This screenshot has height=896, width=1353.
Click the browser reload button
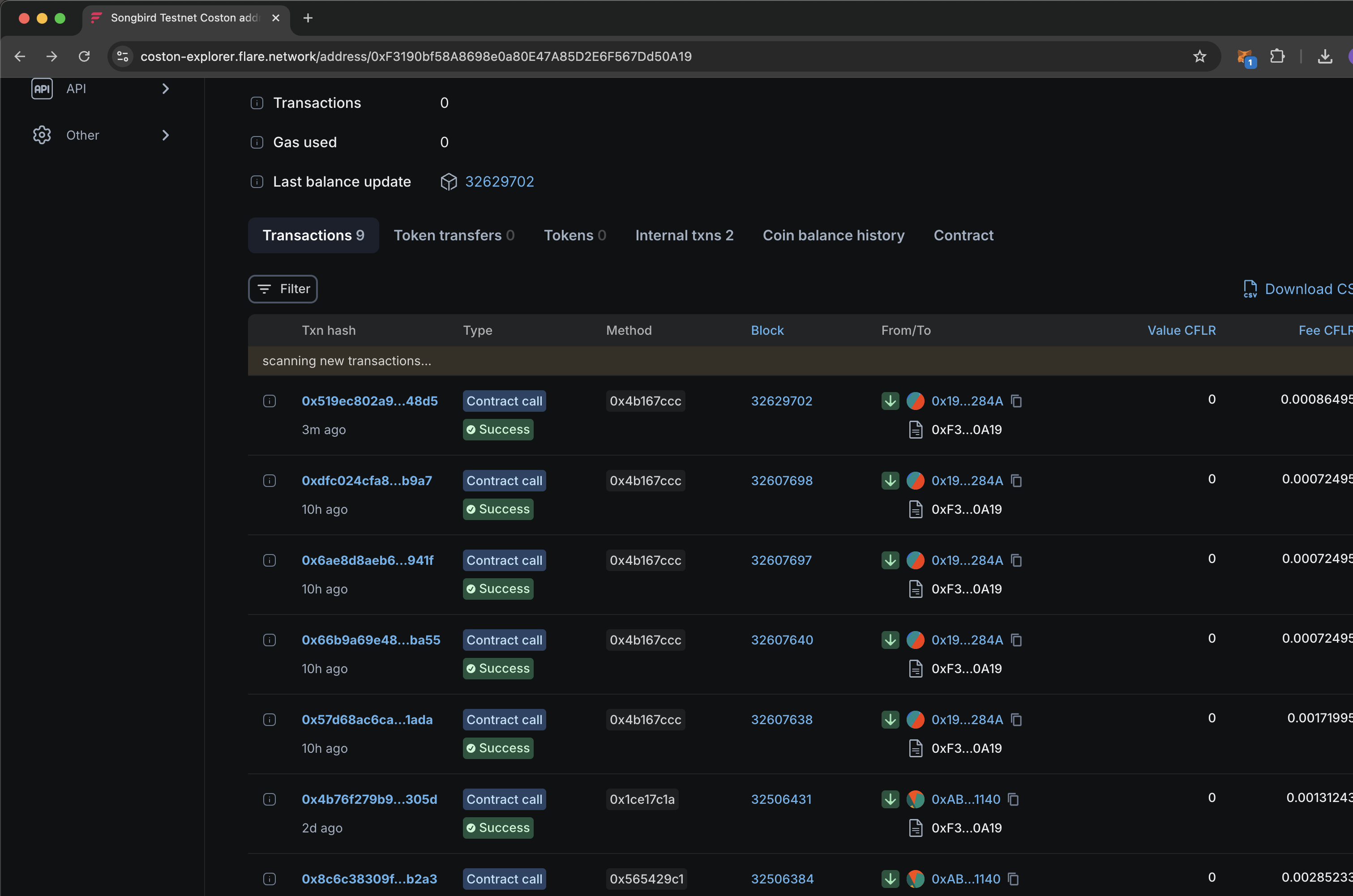coord(84,56)
